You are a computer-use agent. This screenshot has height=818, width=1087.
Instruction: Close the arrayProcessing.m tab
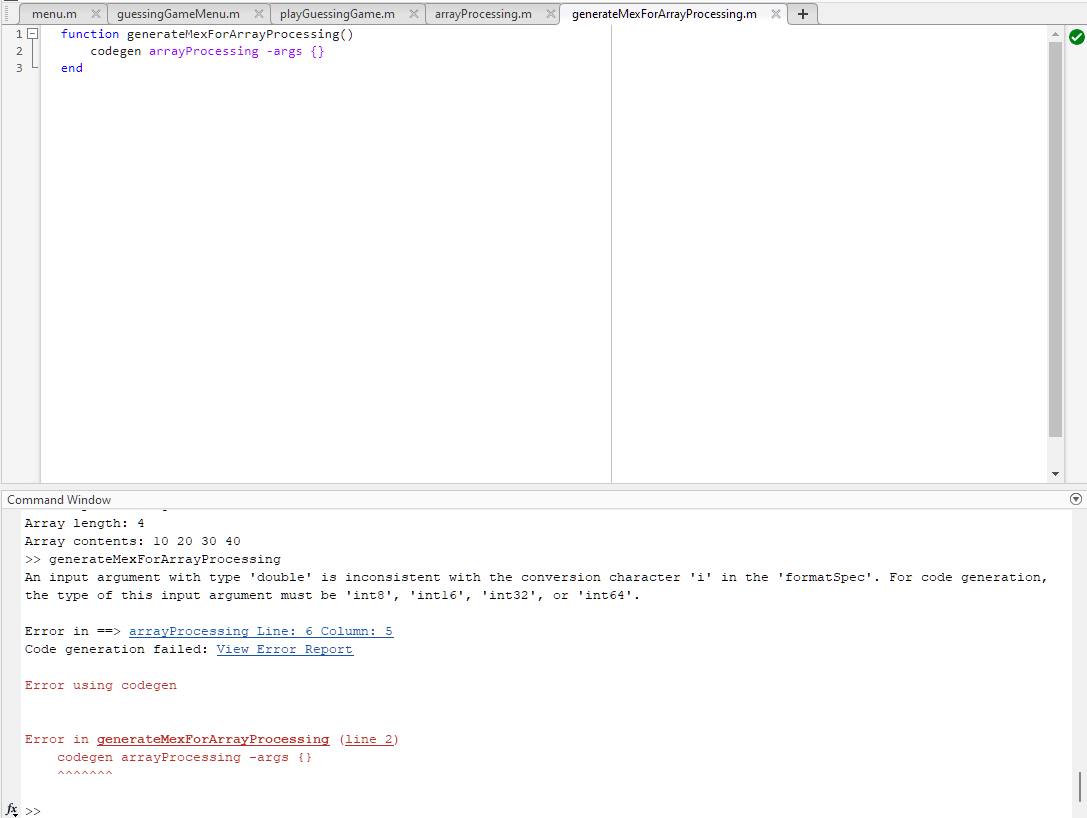click(550, 14)
